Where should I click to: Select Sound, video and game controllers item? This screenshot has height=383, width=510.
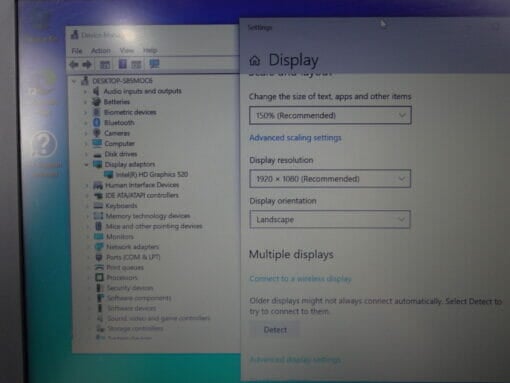pos(158,318)
